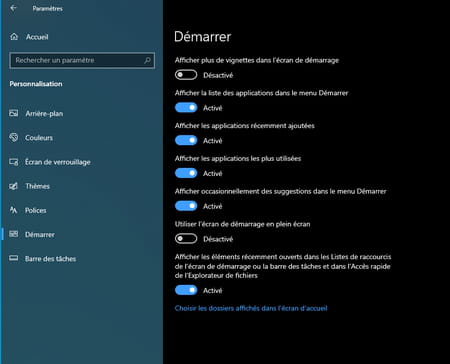Disable recently added applications toggle
450x364 pixels.
tap(186, 140)
